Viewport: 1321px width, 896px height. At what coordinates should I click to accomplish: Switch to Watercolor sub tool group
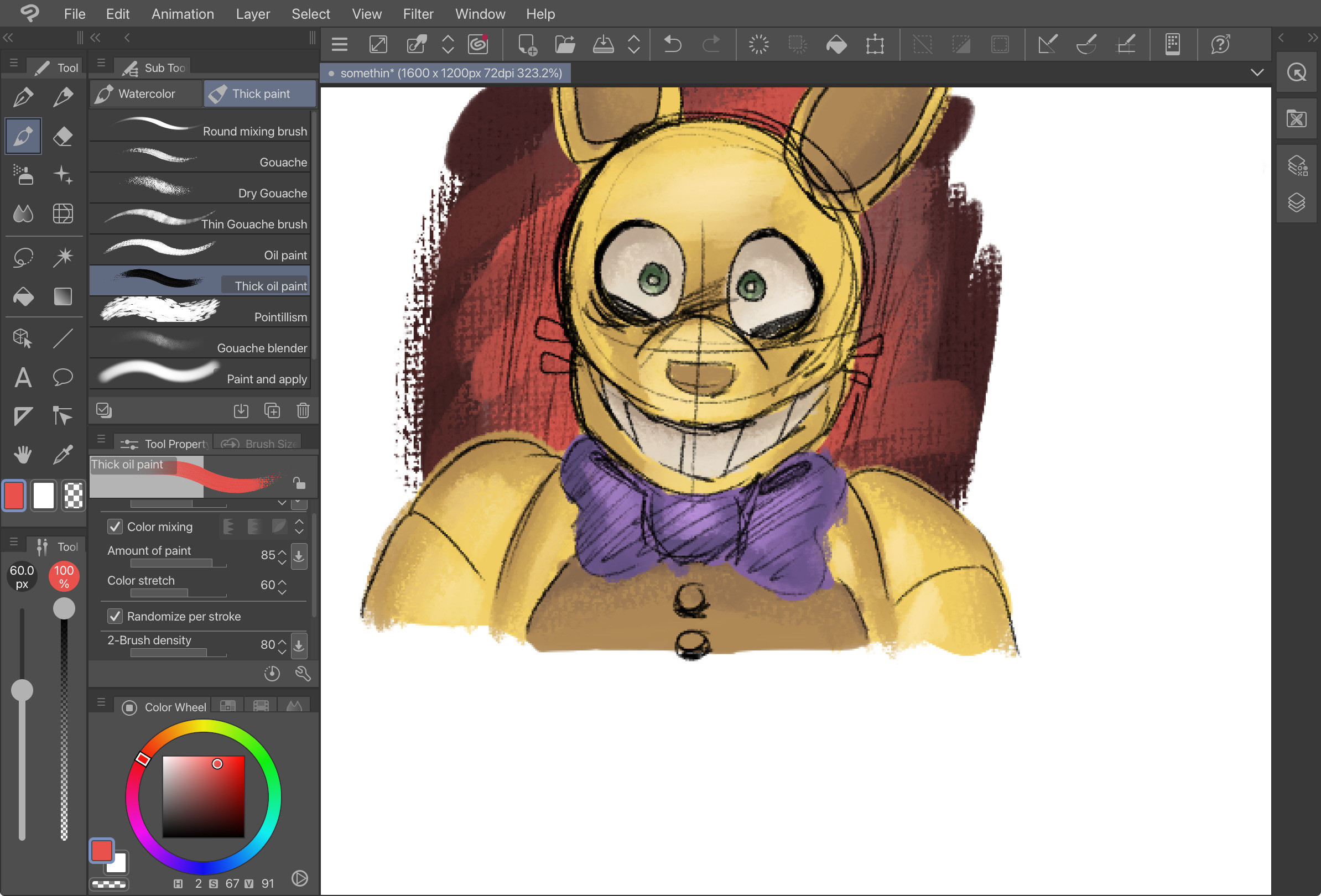click(146, 93)
